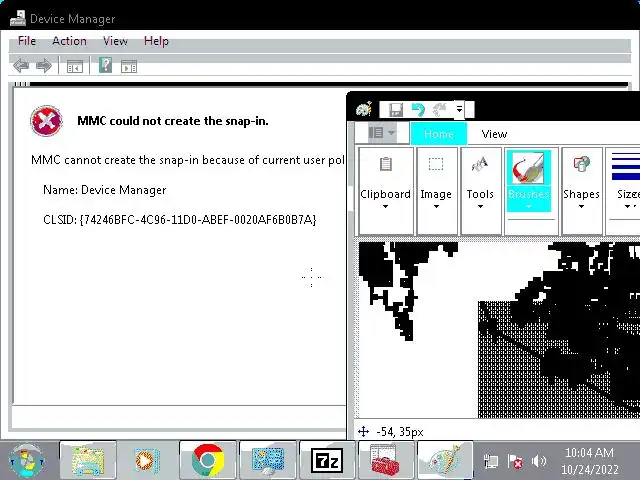640x480 pixels.
Task: Click the red error icon in MMC message
Action: pyautogui.click(x=46, y=121)
